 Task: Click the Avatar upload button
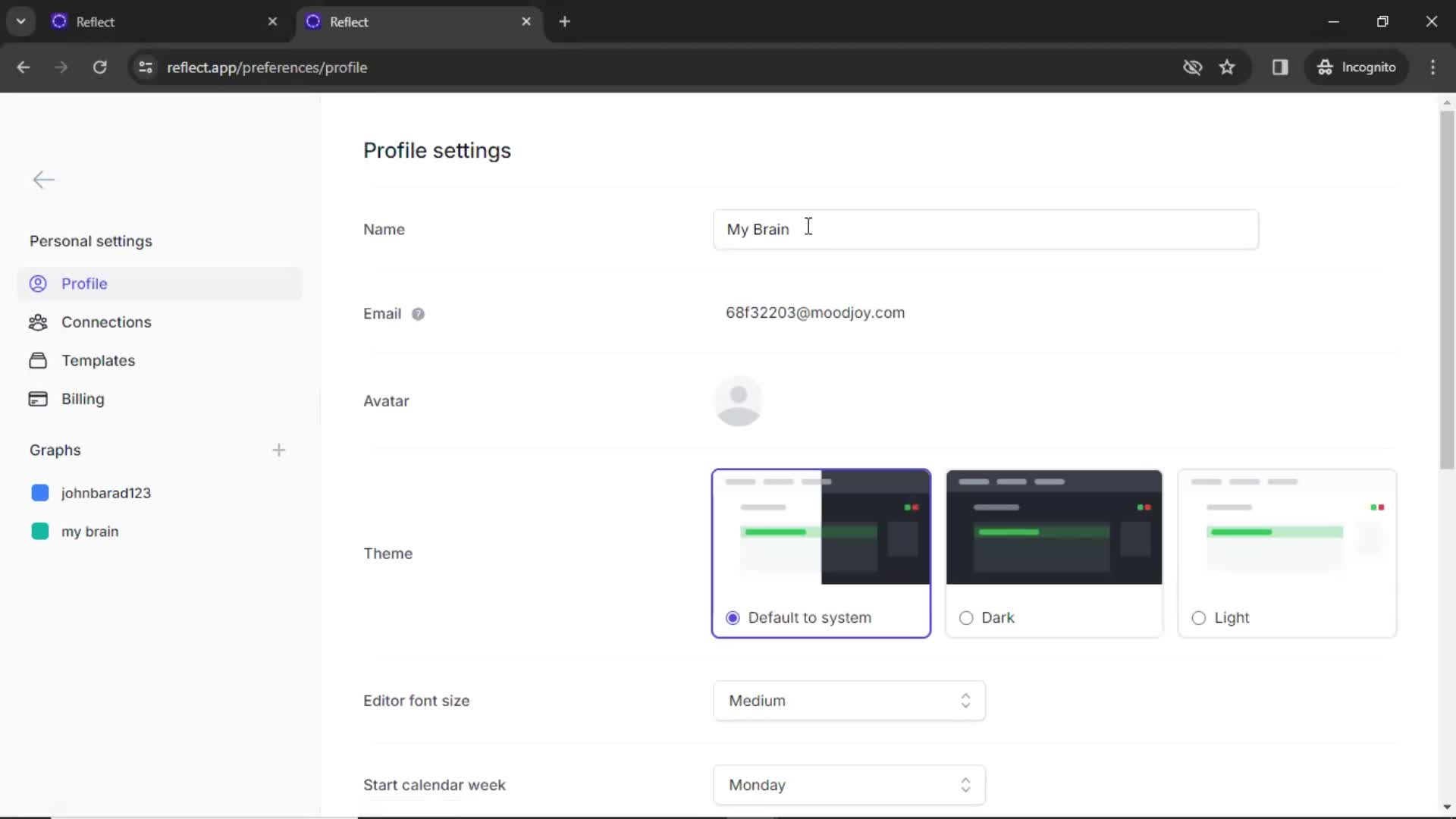tap(739, 400)
